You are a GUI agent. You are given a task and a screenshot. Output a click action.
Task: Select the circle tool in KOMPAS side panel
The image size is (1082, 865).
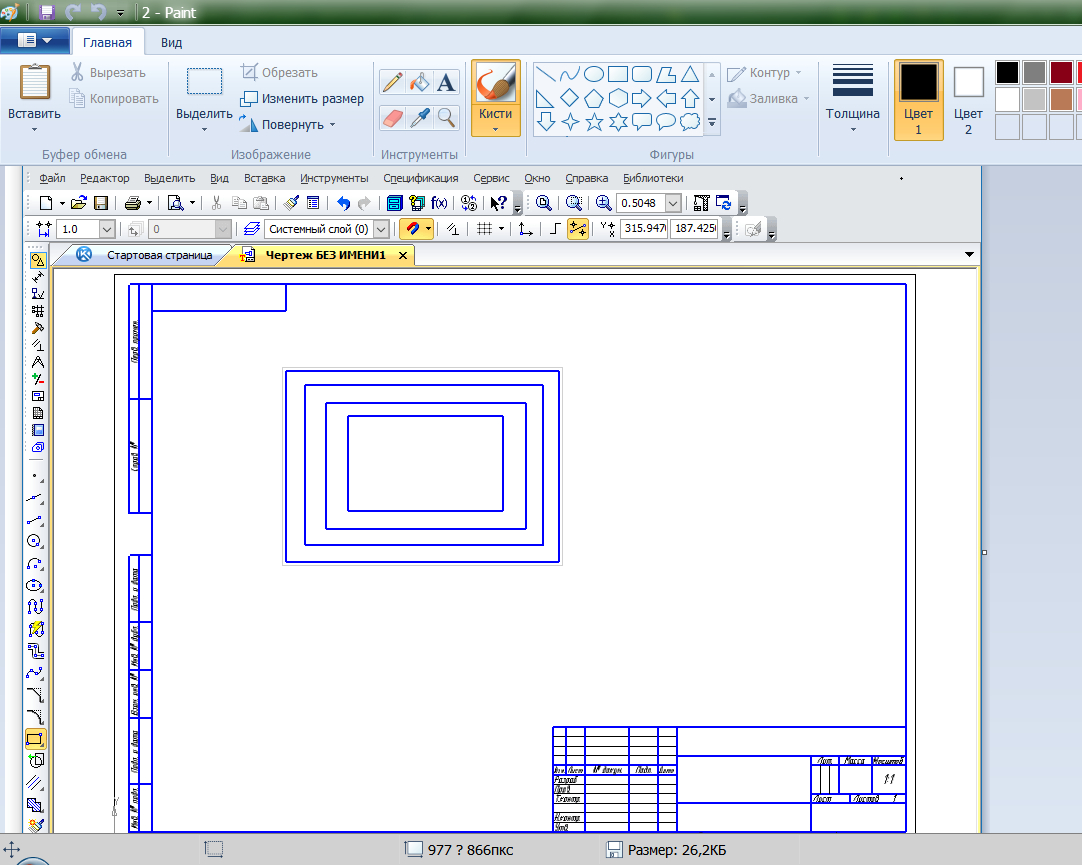(x=34, y=541)
